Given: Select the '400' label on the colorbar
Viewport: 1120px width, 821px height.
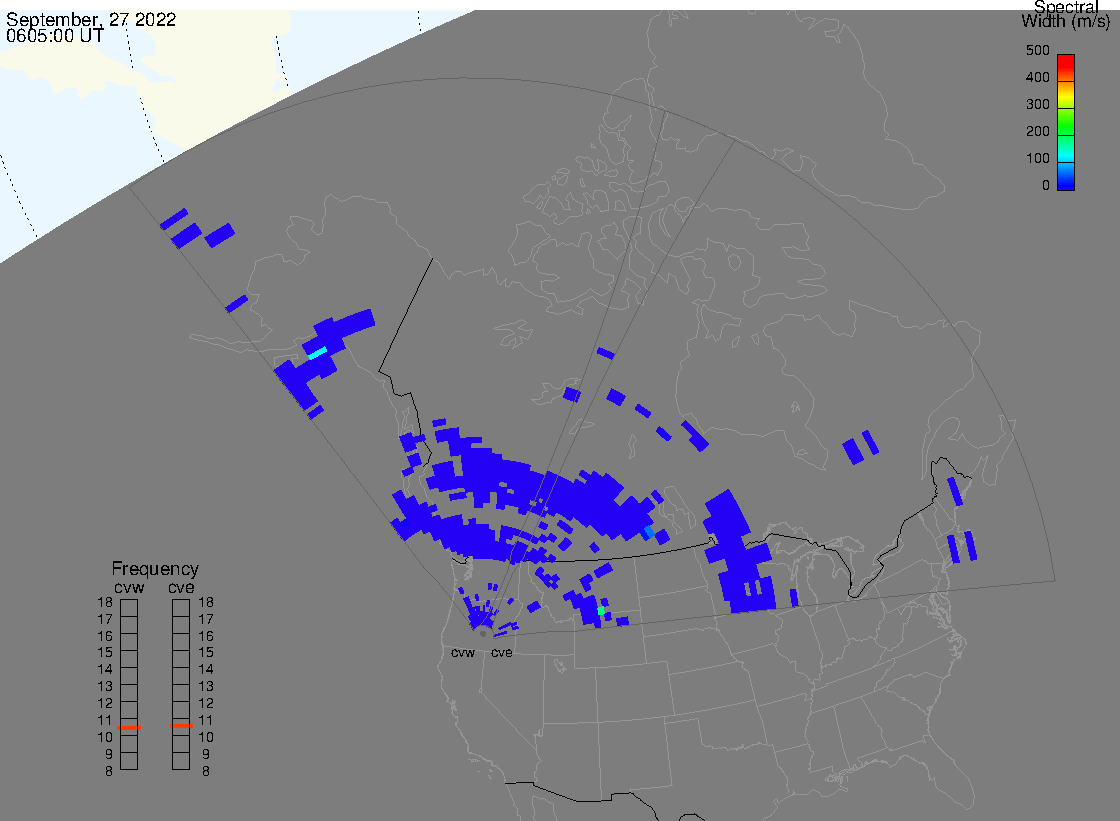Looking at the screenshot, I should pyautogui.click(x=1037, y=77).
